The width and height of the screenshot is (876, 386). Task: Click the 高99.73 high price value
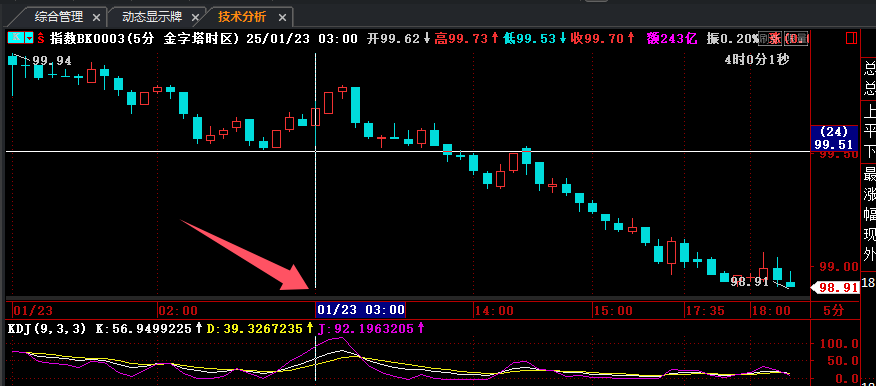point(461,39)
